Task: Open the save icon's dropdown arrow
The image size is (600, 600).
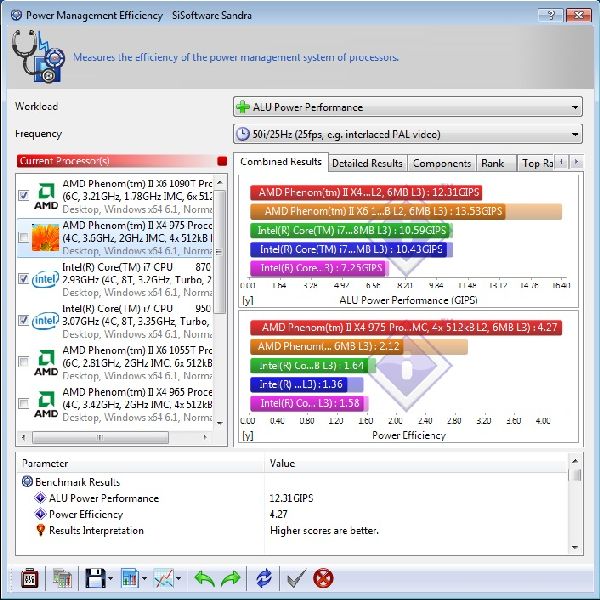Action: click(x=111, y=578)
